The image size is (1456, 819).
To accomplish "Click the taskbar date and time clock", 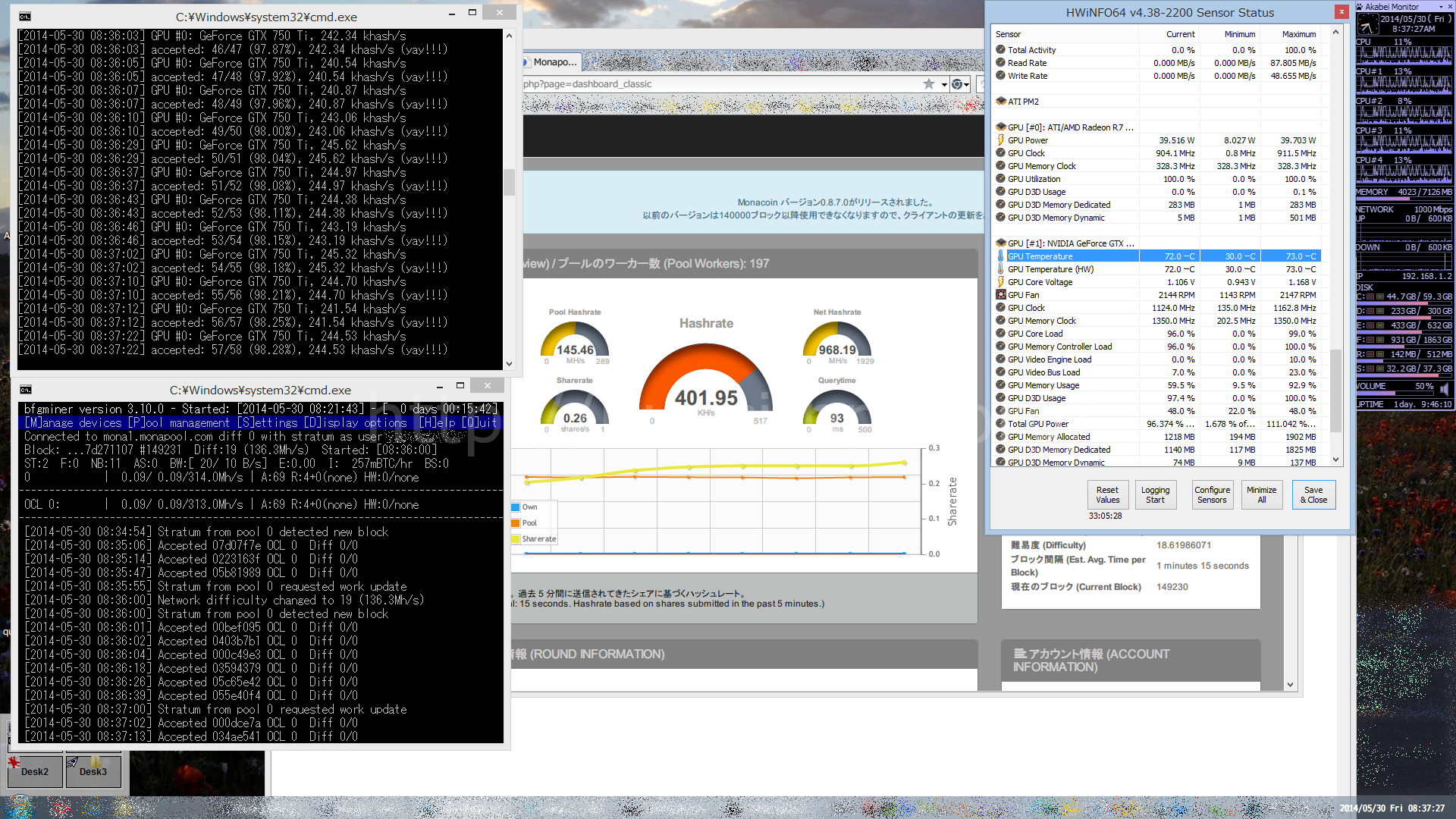I will tap(1392, 808).
